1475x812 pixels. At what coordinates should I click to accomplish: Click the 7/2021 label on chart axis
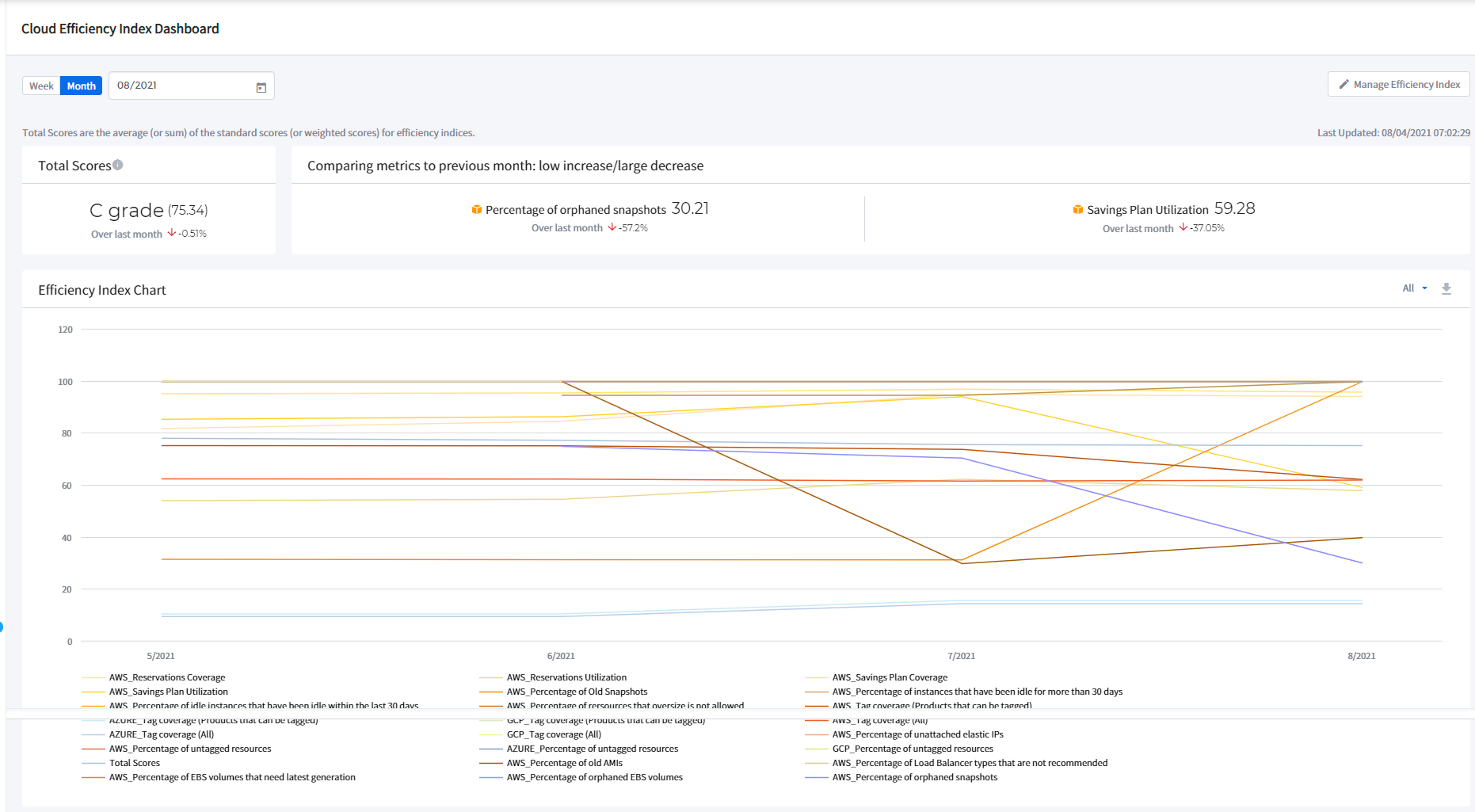point(961,656)
